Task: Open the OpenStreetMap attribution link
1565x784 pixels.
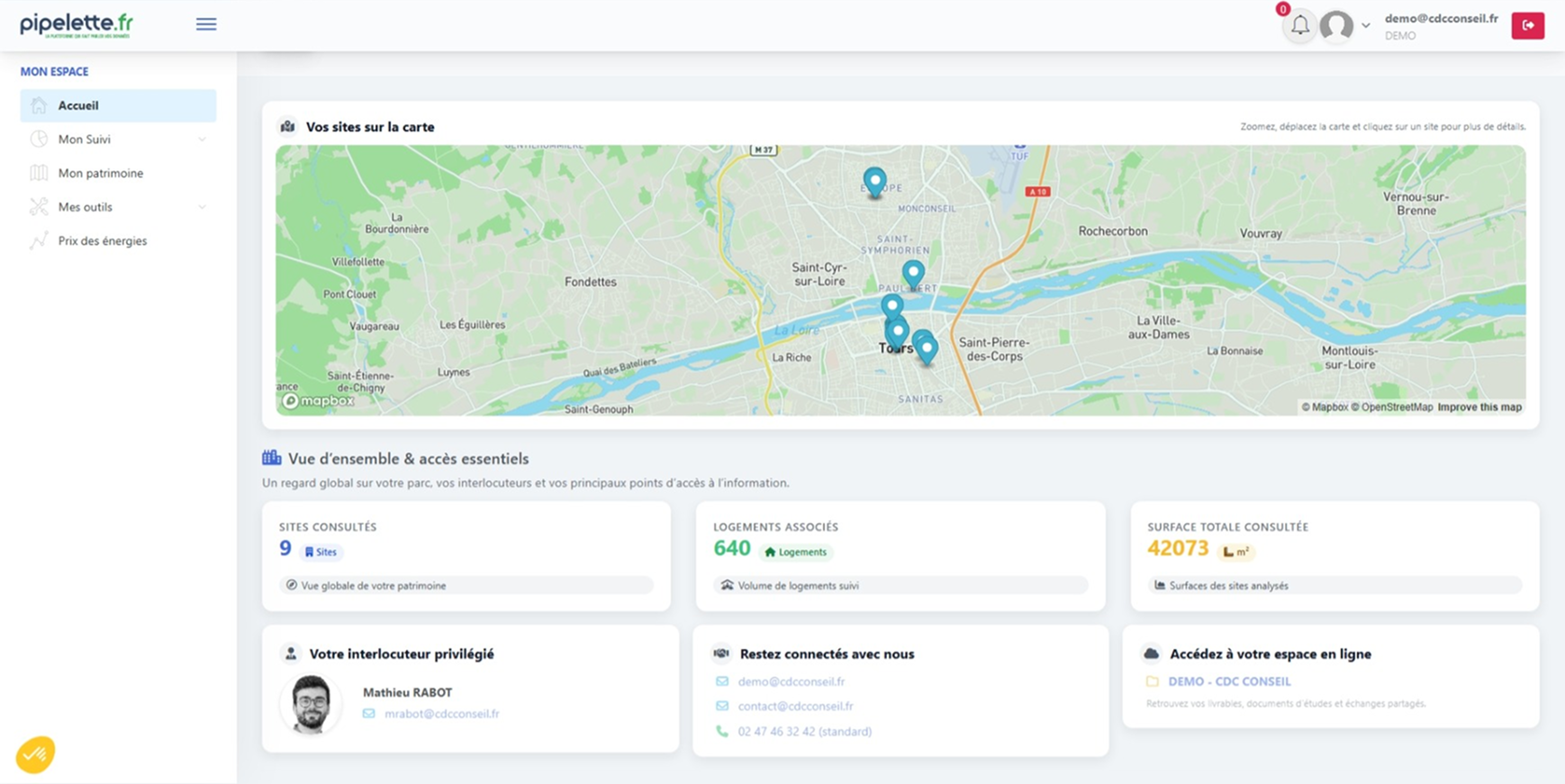Action: 1392,408
